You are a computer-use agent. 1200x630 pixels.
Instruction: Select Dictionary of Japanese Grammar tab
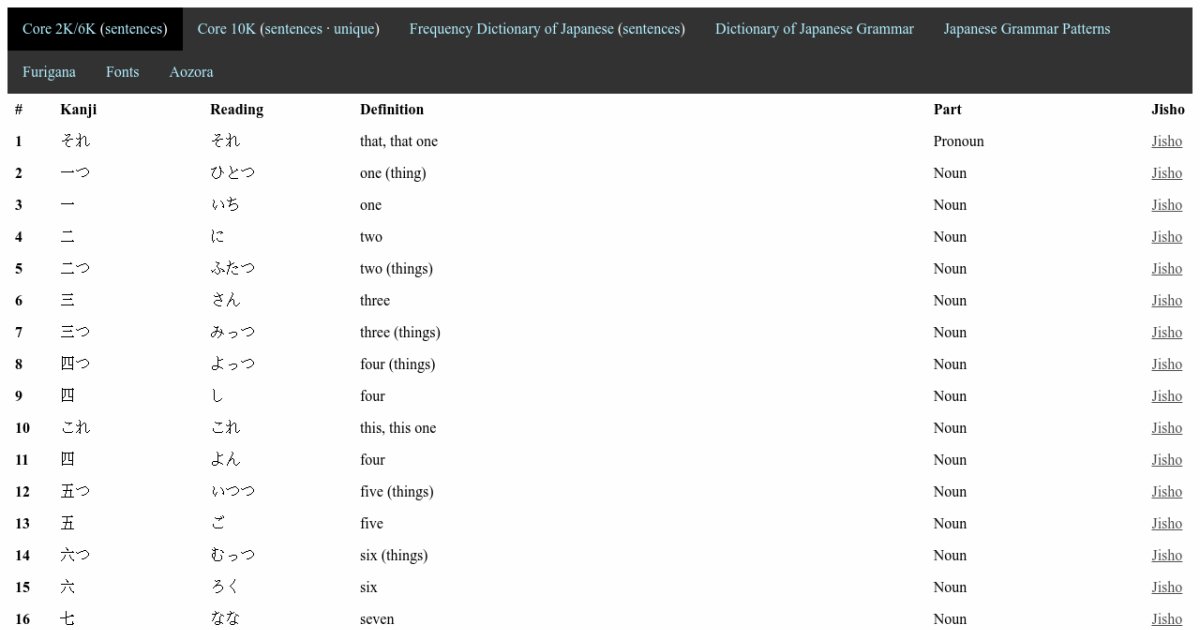pyautogui.click(x=814, y=29)
